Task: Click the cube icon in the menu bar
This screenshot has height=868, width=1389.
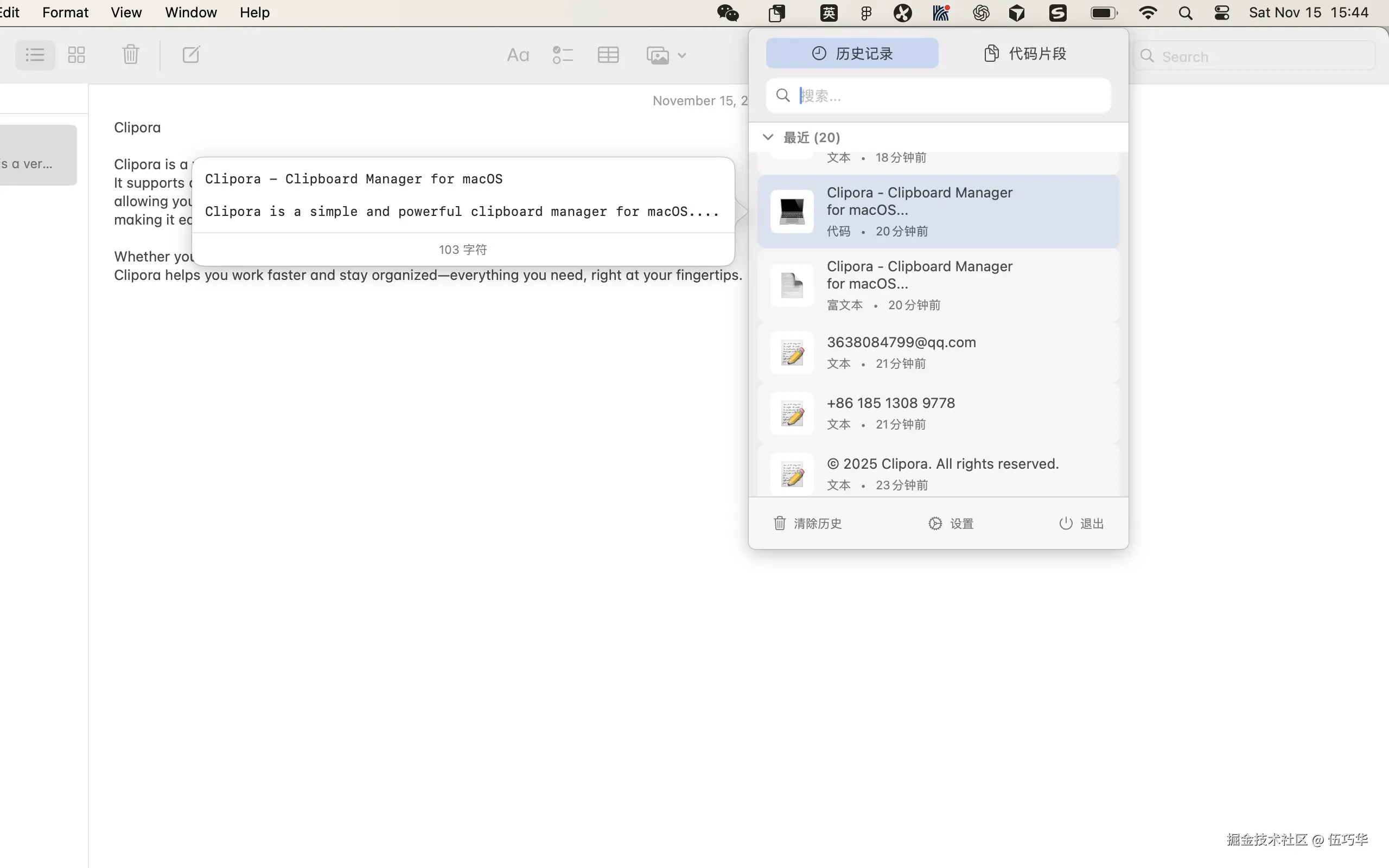Action: [x=1016, y=12]
